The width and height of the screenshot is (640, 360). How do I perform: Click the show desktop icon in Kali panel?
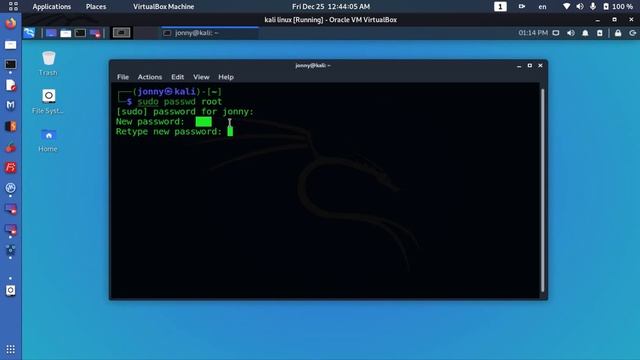coord(51,33)
